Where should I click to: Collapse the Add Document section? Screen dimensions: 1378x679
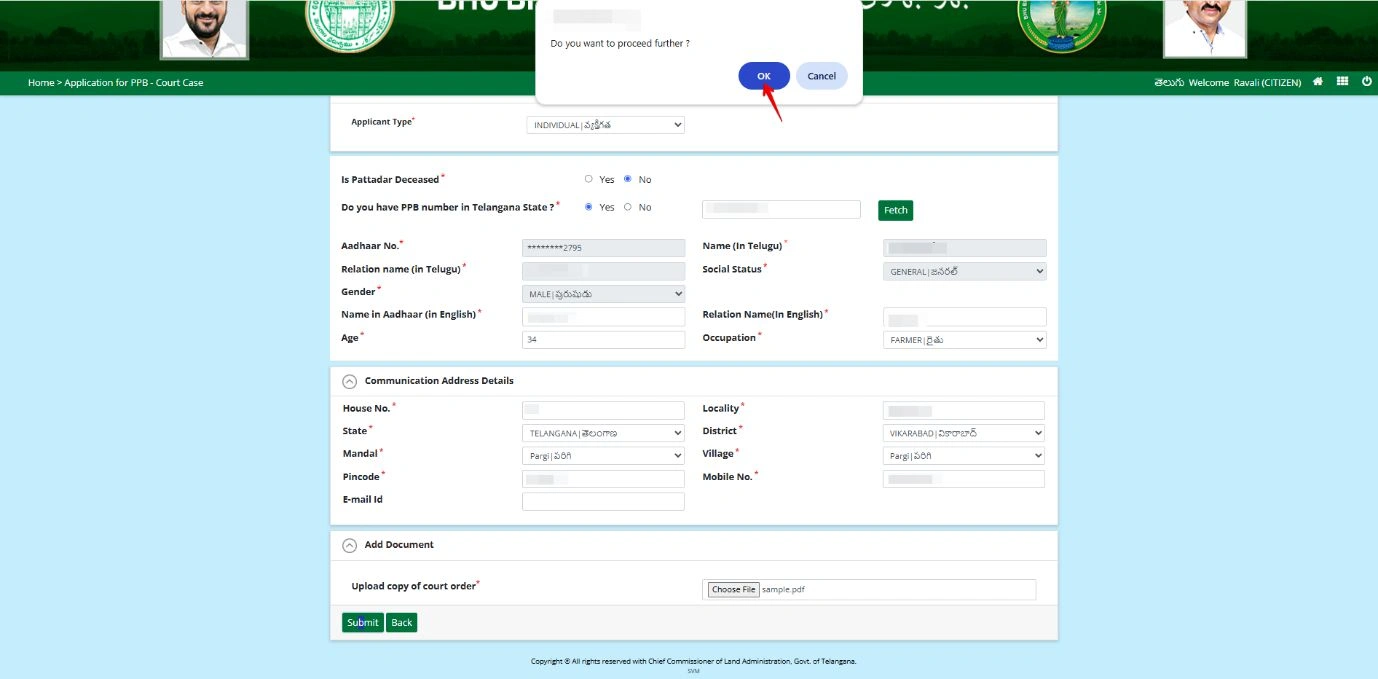point(349,545)
